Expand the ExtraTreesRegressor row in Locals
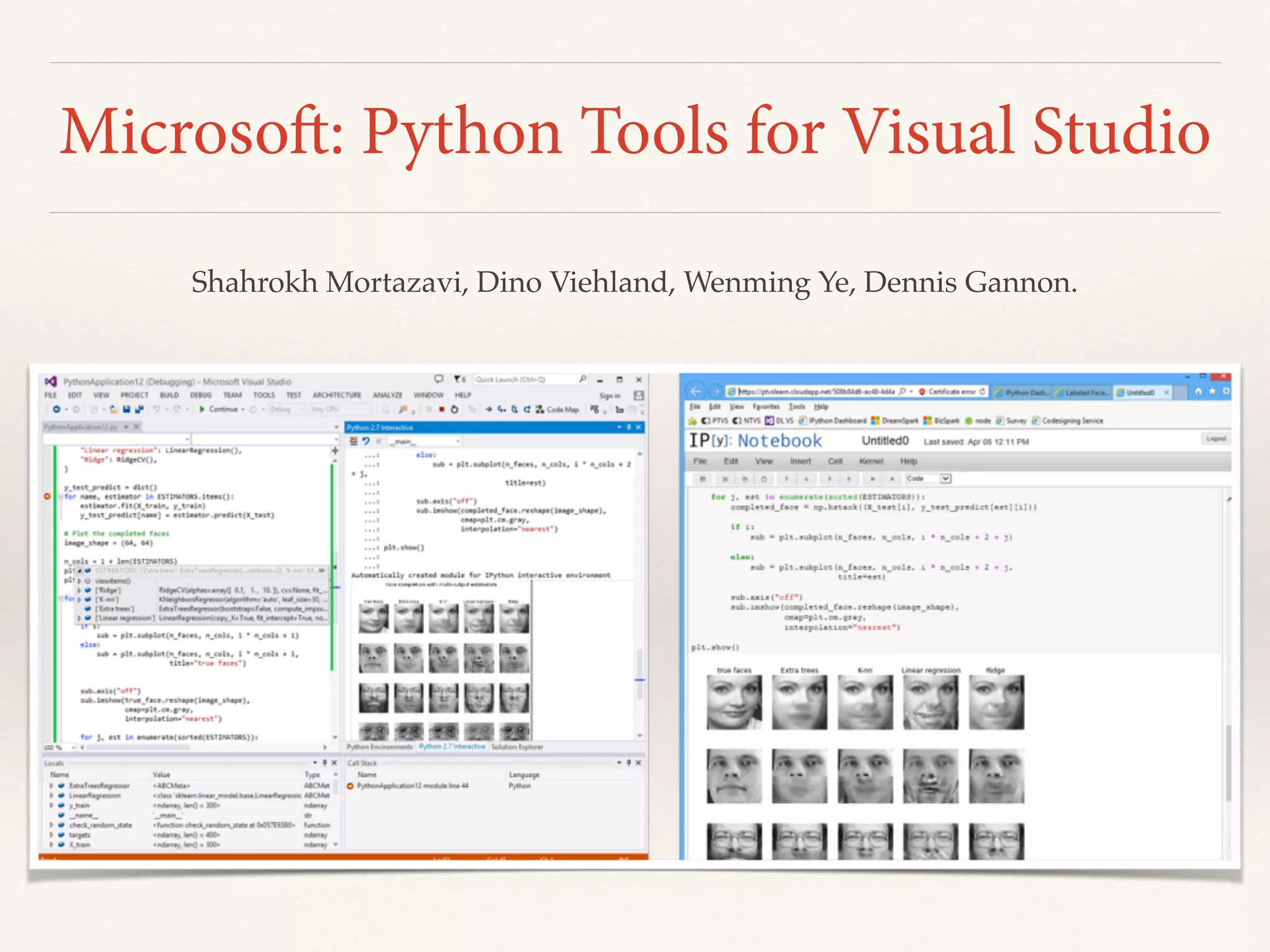 [x=51, y=786]
